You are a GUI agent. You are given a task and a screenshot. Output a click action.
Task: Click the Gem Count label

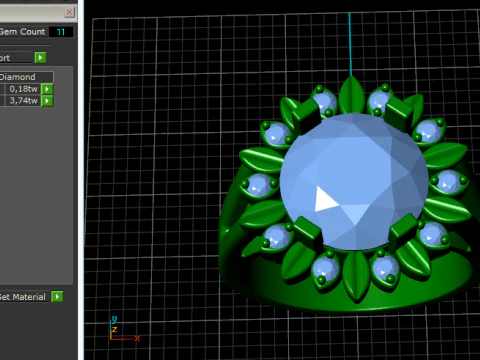(22, 32)
